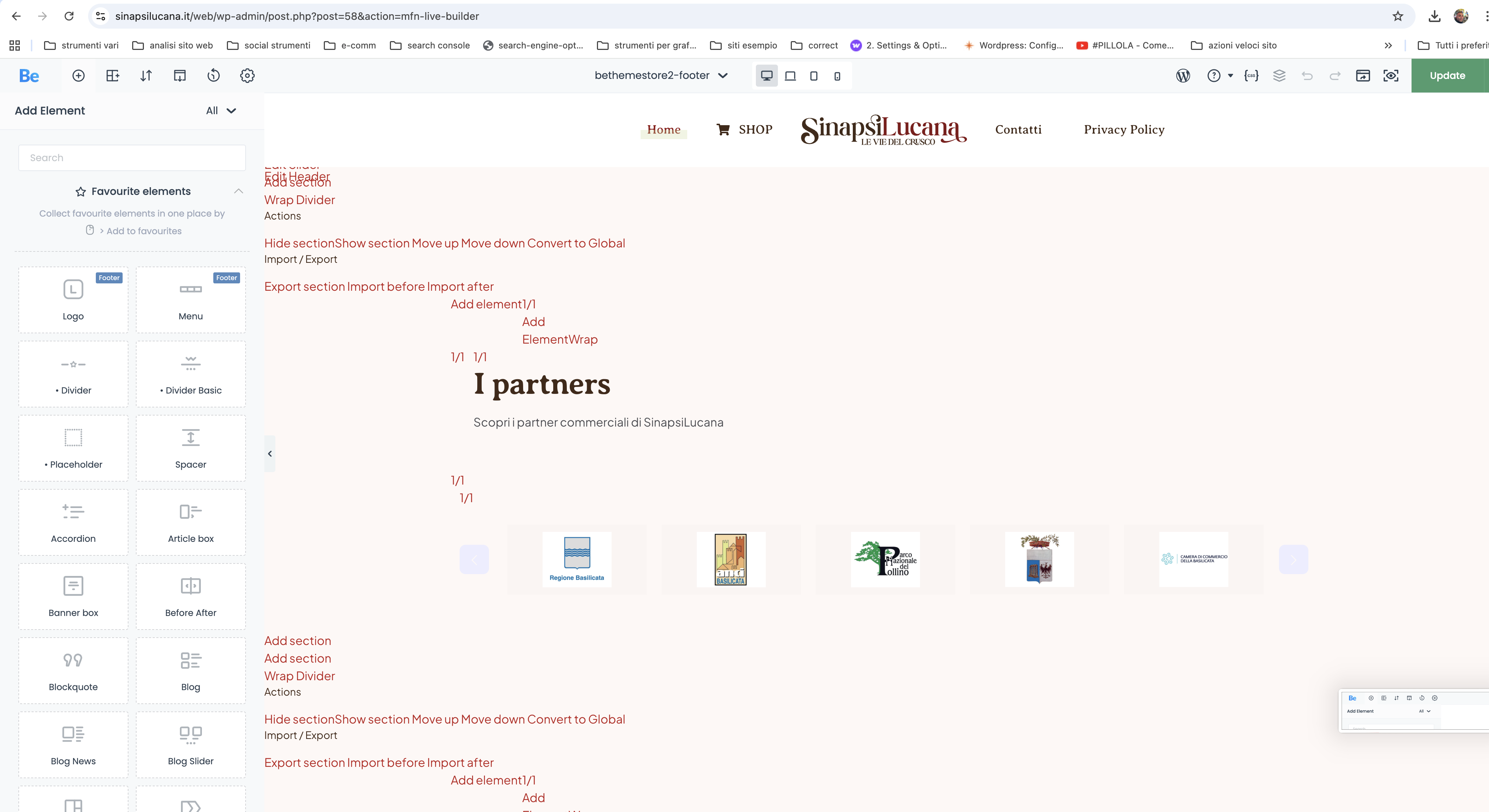
Task: Open builder settings gear icon
Action: [x=247, y=76]
